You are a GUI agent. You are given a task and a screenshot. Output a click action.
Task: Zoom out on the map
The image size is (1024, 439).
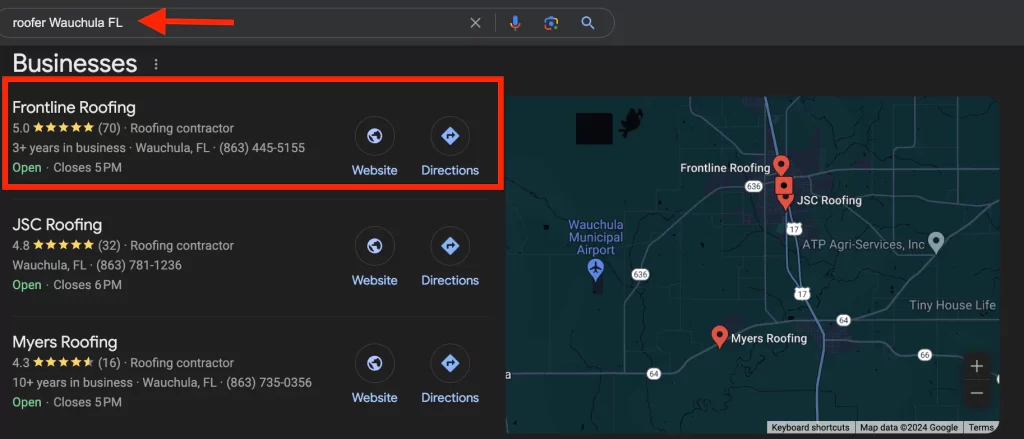[977, 393]
